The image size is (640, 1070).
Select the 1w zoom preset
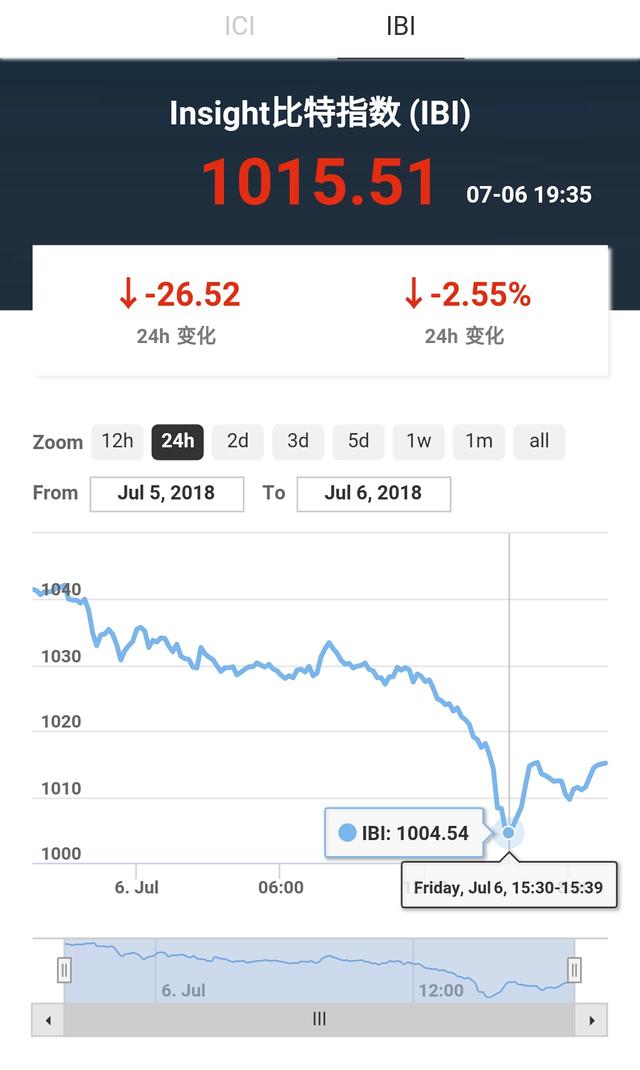click(x=418, y=441)
